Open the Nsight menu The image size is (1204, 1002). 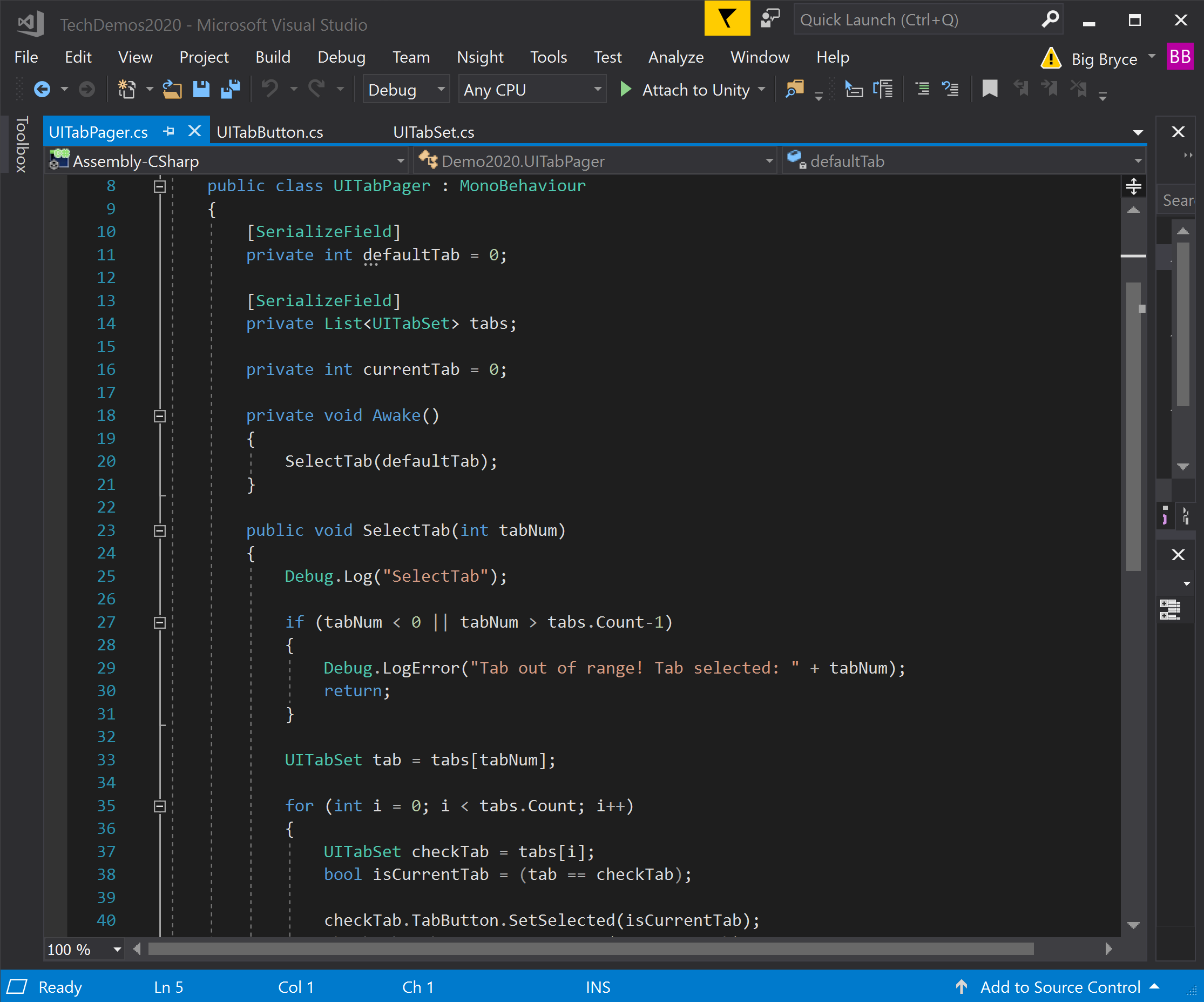[x=479, y=57]
